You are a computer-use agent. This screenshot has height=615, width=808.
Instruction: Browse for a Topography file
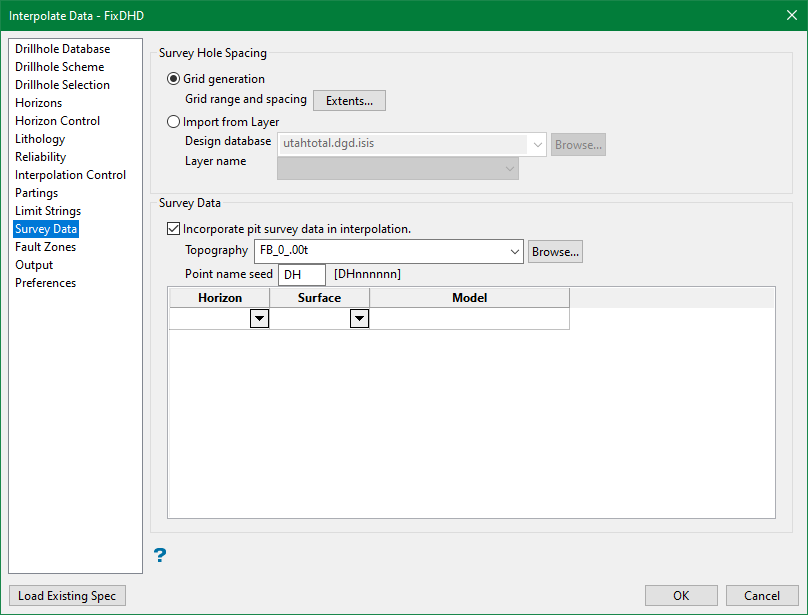click(555, 252)
